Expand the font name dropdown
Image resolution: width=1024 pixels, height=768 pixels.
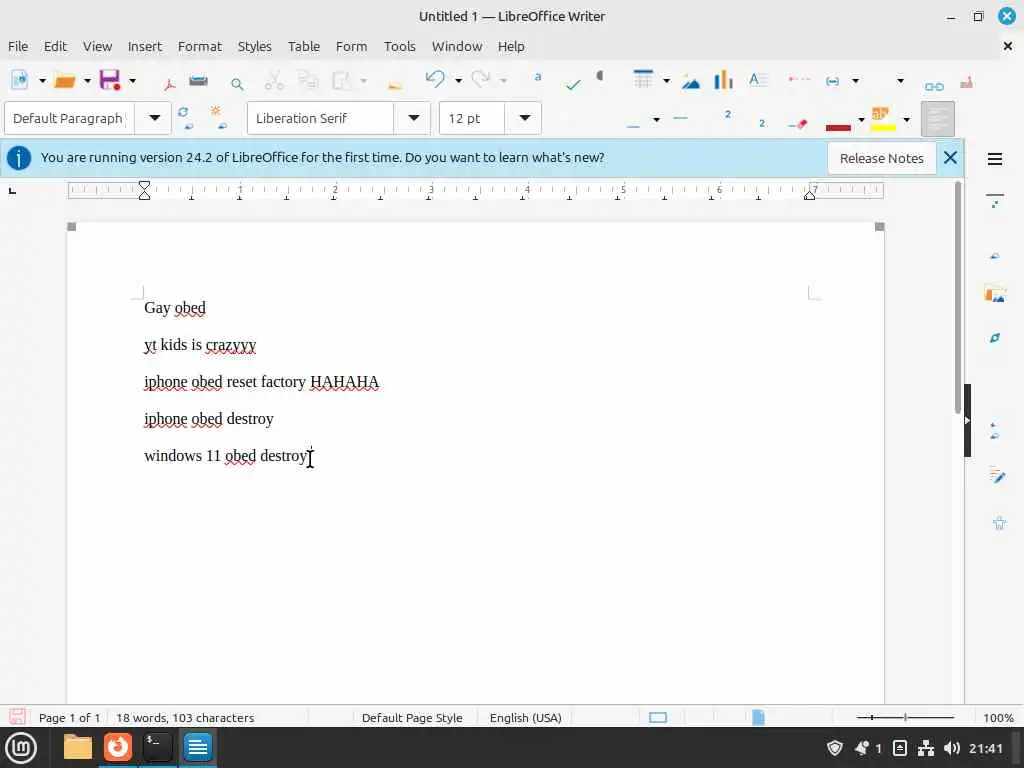413,118
